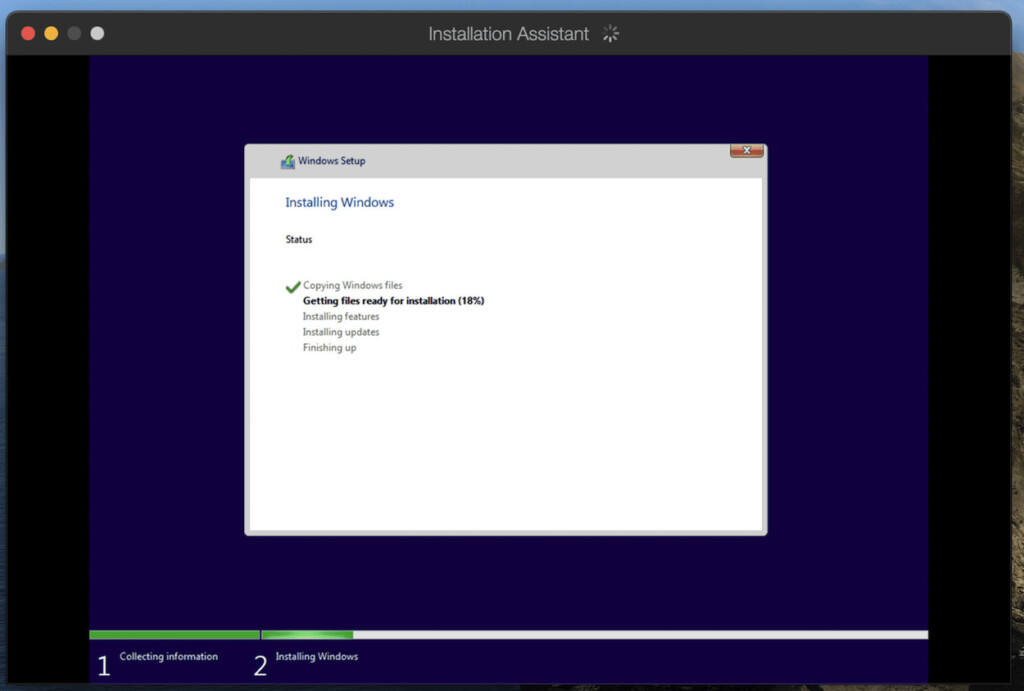Close the Installation Assistant window with red button

click(28, 33)
